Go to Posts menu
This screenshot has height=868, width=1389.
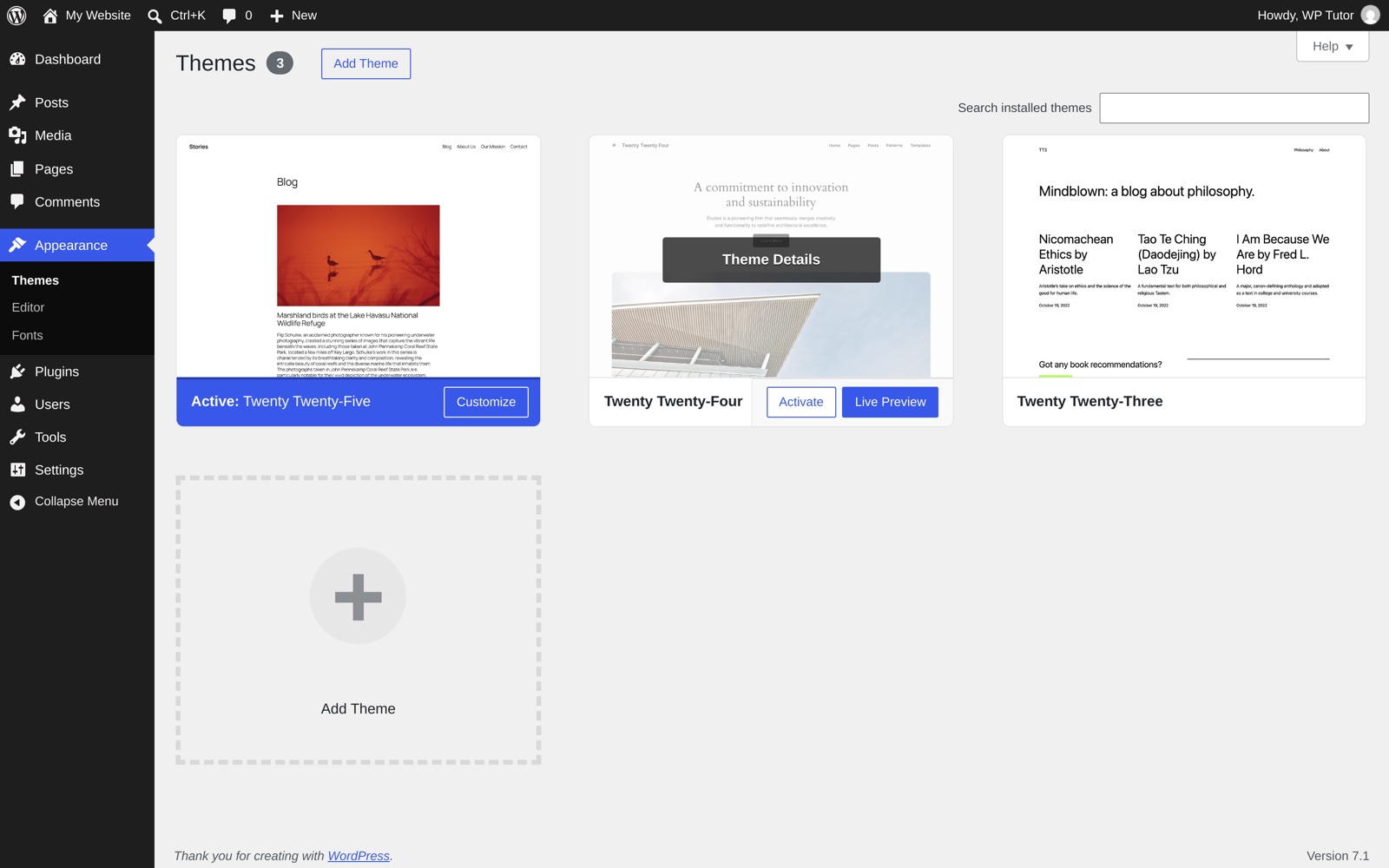pos(51,102)
